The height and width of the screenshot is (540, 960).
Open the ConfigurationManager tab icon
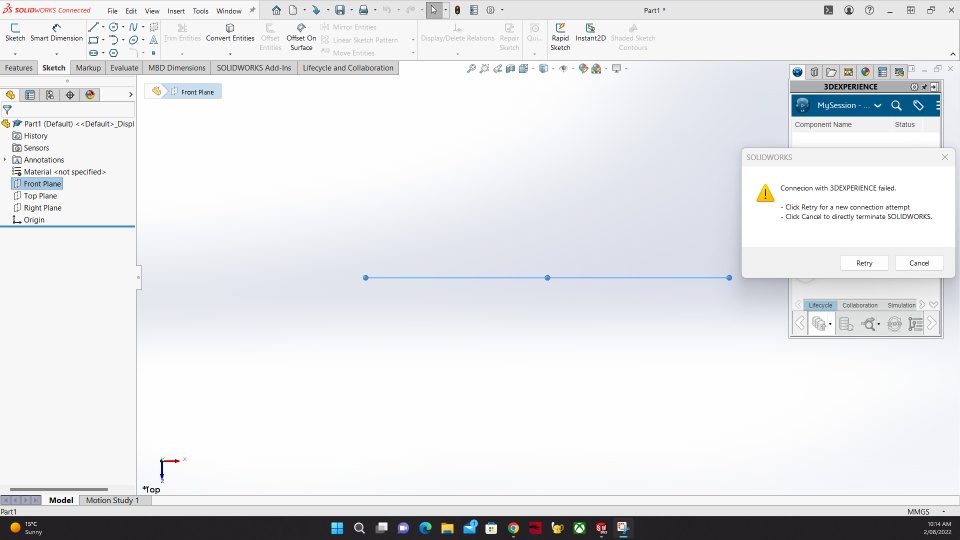50,95
